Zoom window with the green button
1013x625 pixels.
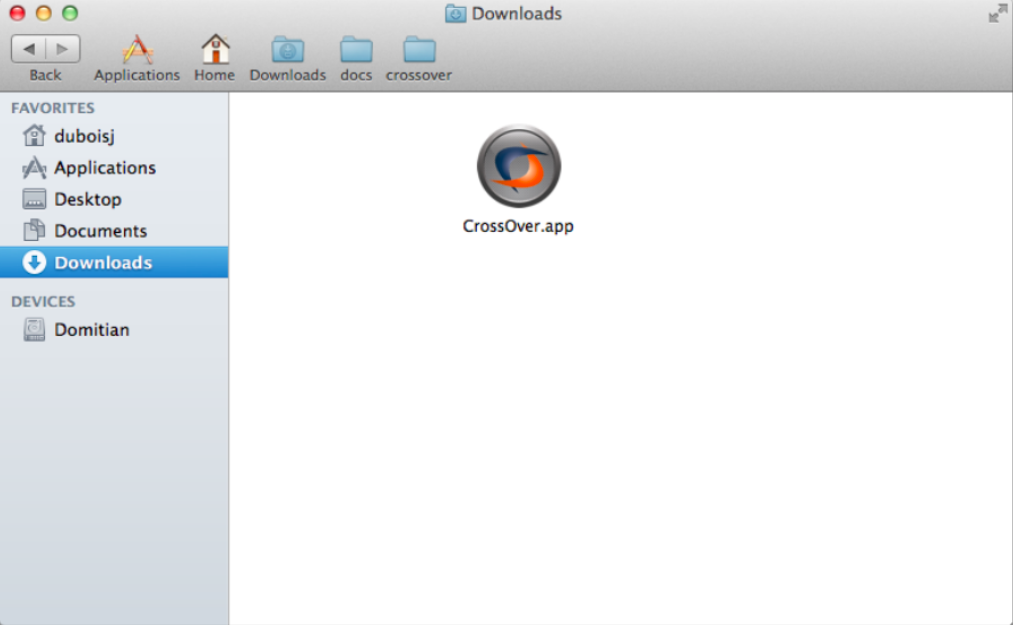pyautogui.click(x=70, y=13)
